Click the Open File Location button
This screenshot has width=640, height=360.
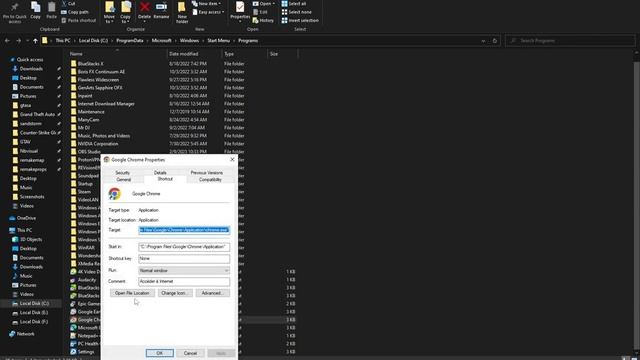(x=132, y=293)
